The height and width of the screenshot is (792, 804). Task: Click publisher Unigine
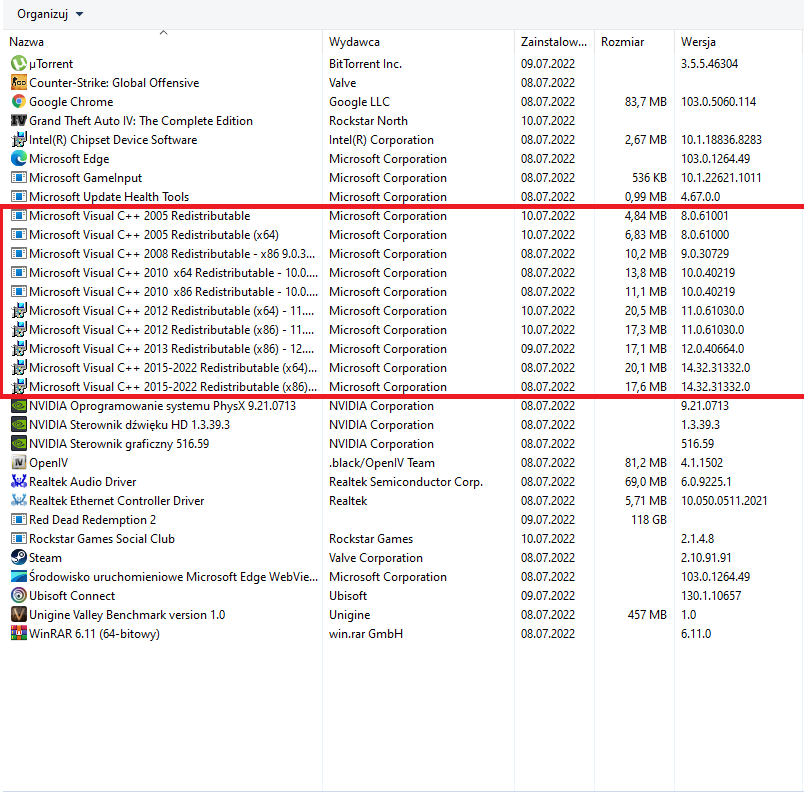[x=349, y=615]
